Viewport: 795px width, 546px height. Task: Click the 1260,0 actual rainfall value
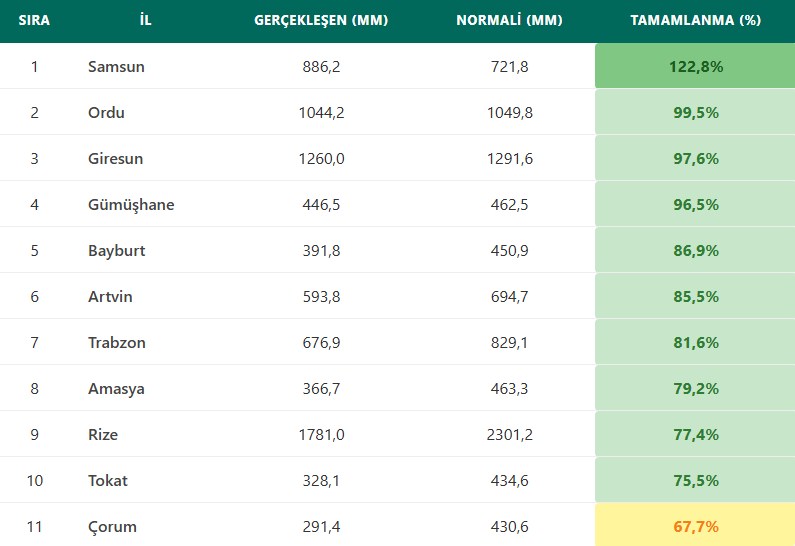click(321, 159)
